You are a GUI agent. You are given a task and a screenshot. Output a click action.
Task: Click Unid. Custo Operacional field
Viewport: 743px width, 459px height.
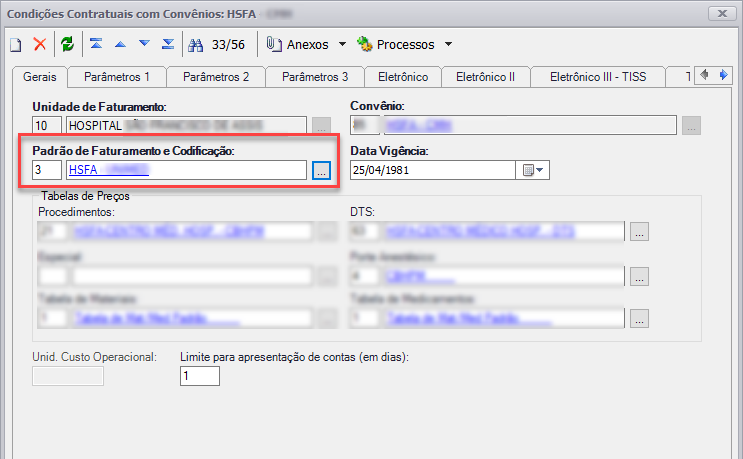click(68, 376)
